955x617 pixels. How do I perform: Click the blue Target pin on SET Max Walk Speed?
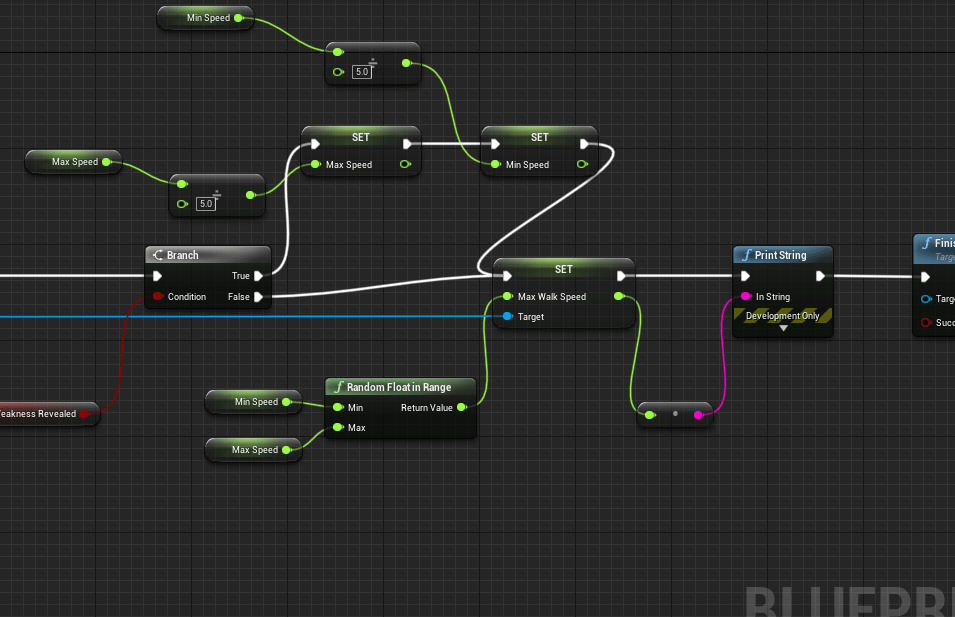point(508,317)
